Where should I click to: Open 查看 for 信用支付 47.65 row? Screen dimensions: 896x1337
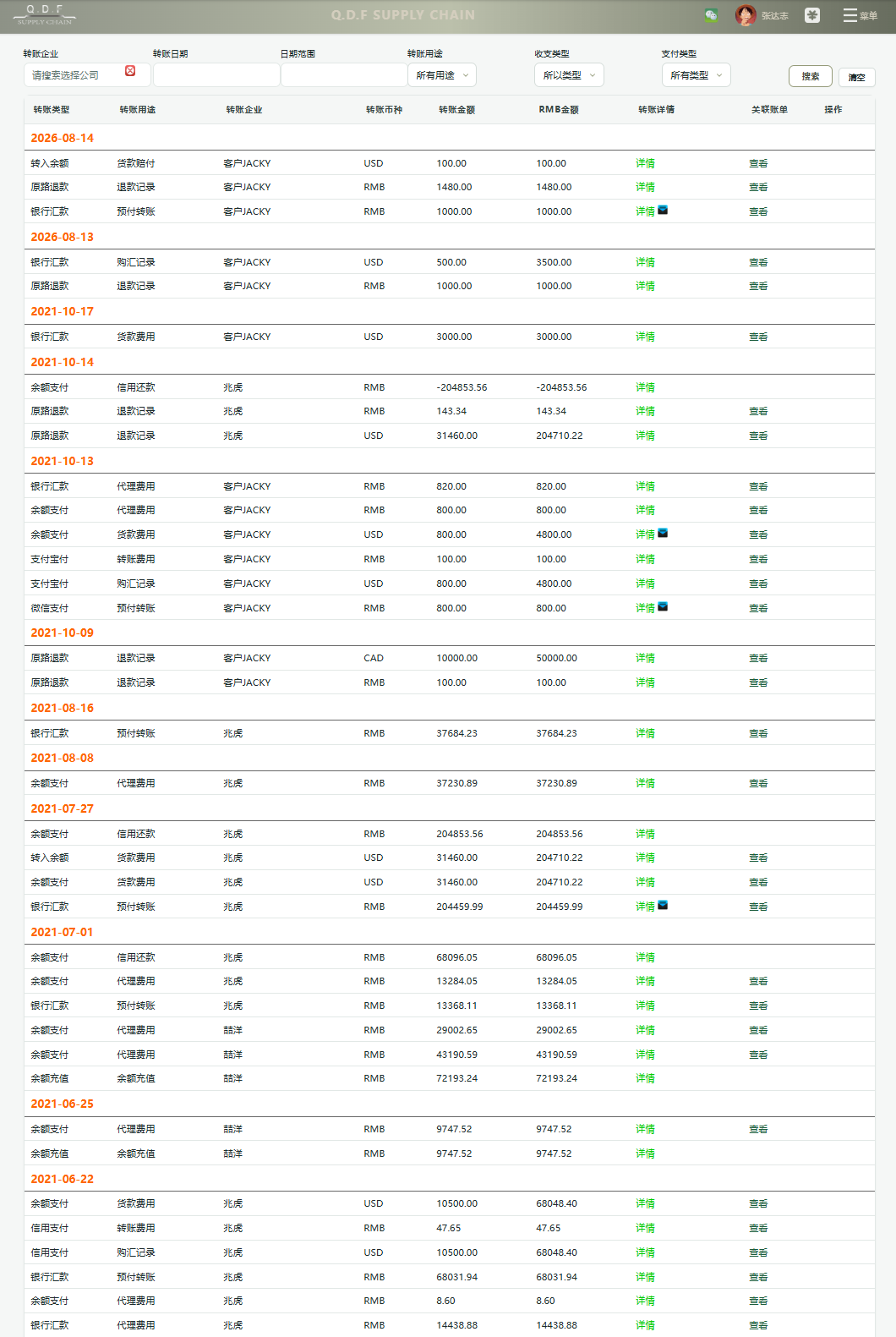[x=758, y=1228]
